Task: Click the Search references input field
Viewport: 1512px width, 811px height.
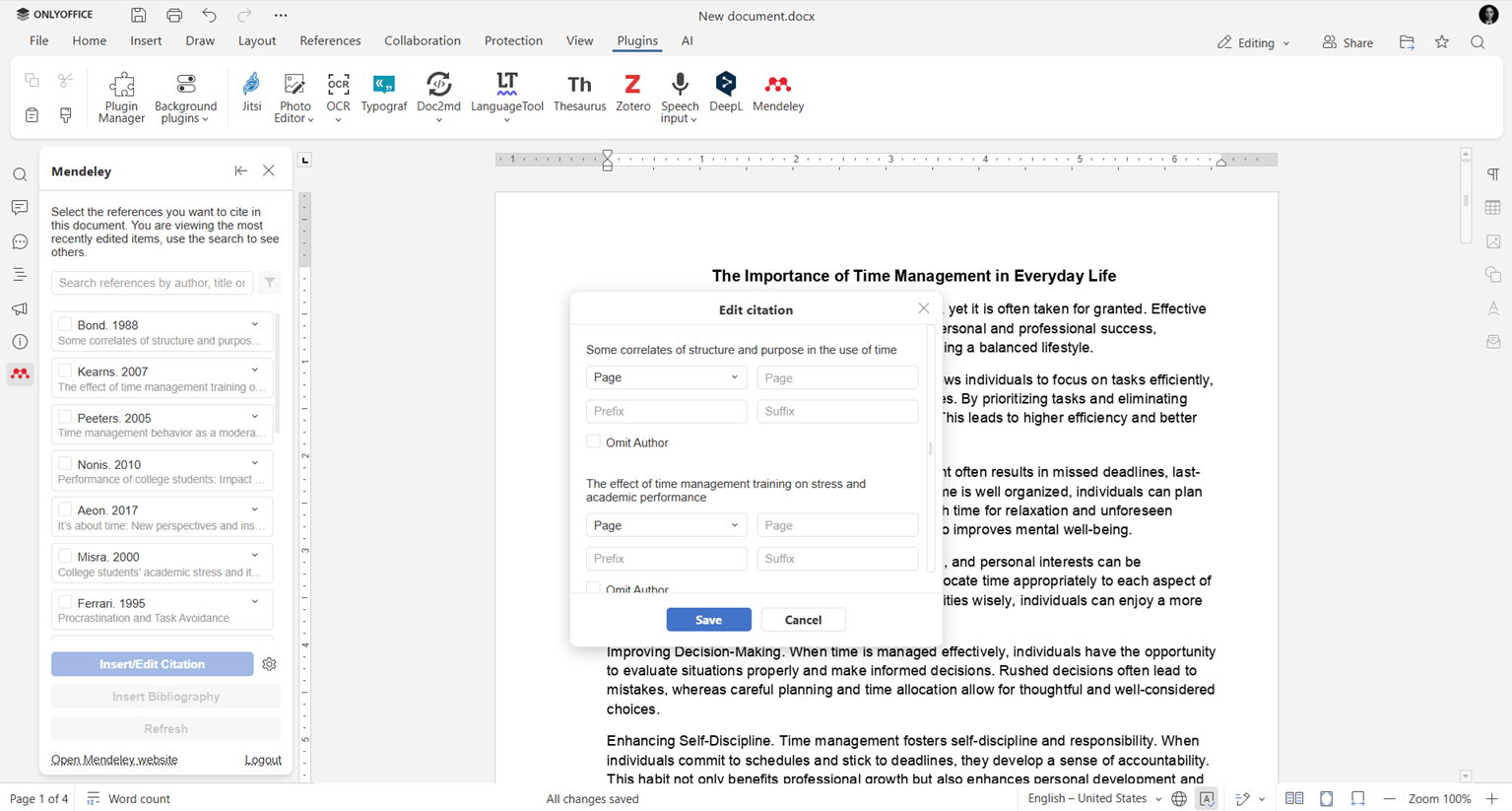Action: (x=152, y=283)
